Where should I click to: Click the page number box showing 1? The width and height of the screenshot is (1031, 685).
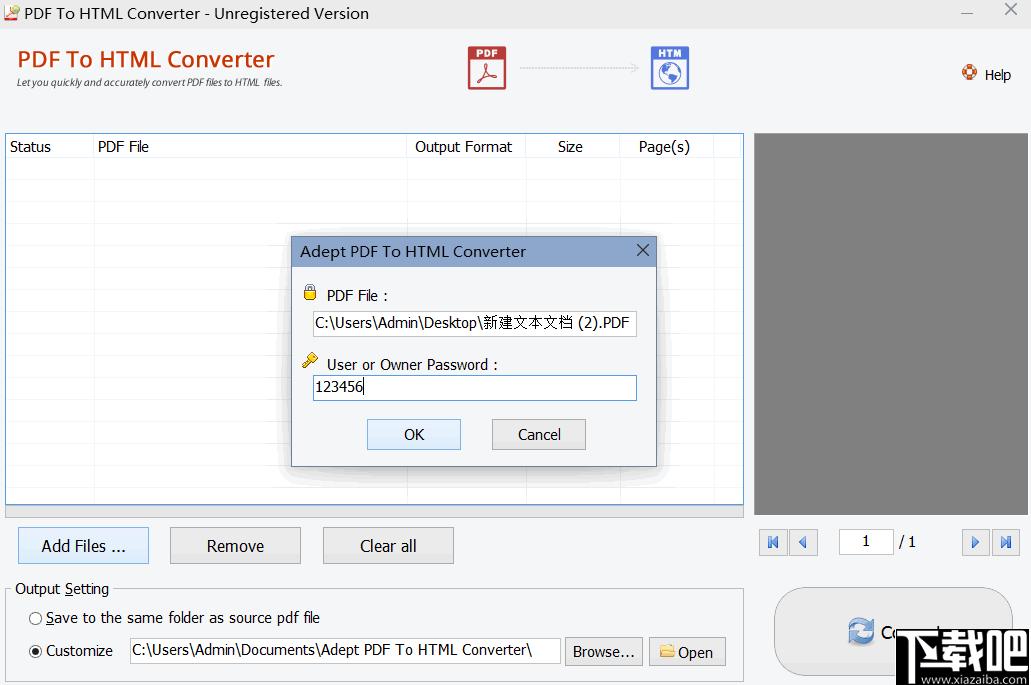click(866, 542)
